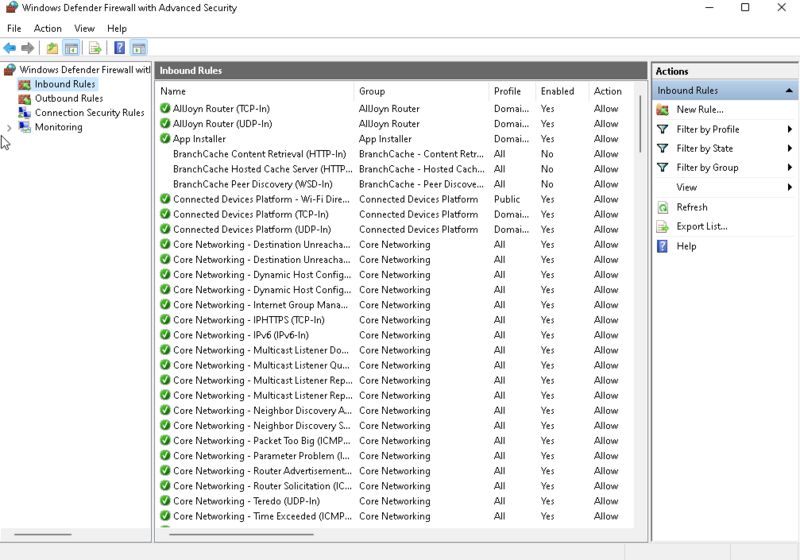Click the Forward arrow toolbar icon

point(28,48)
